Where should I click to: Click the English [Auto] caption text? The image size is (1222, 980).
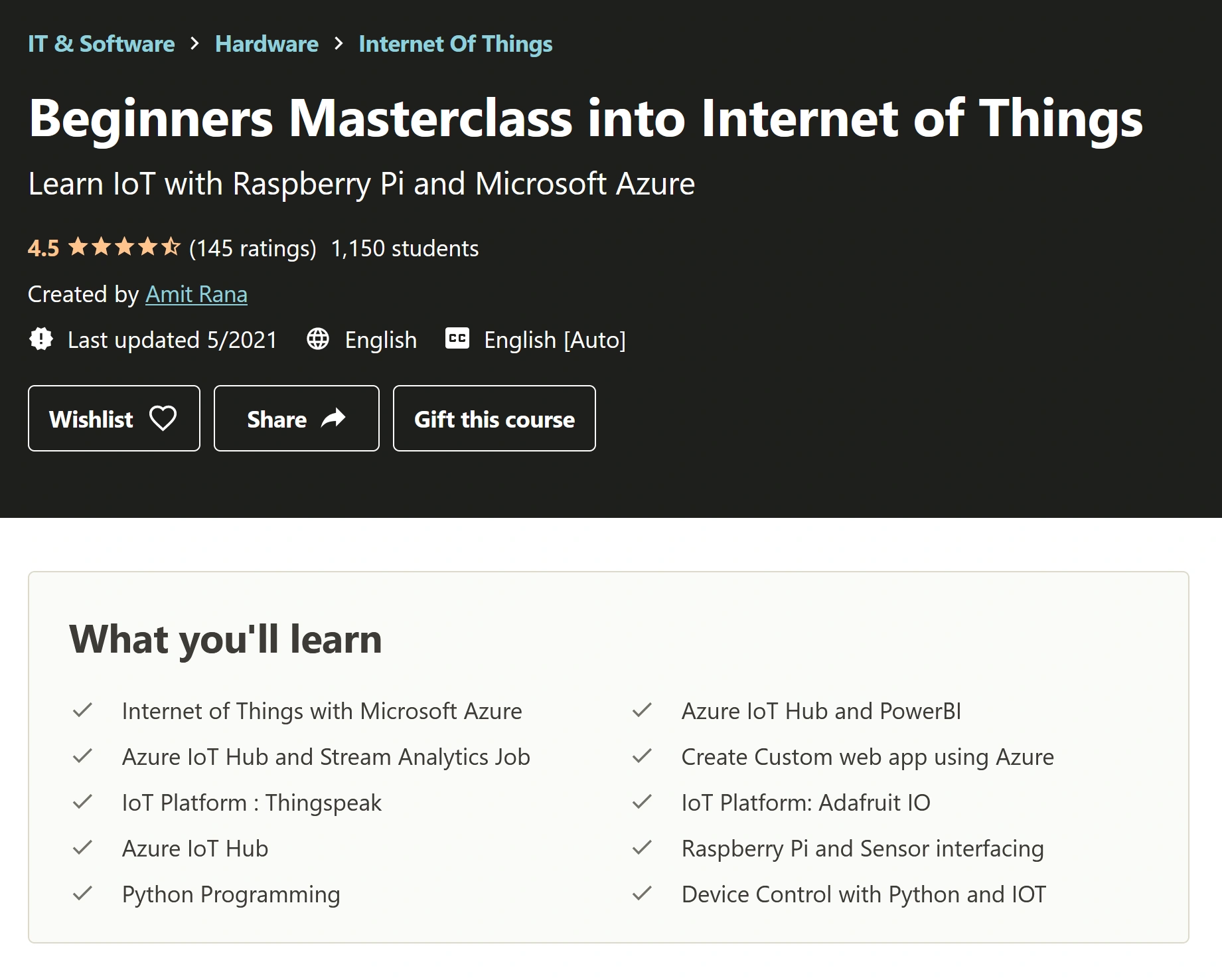click(x=555, y=340)
